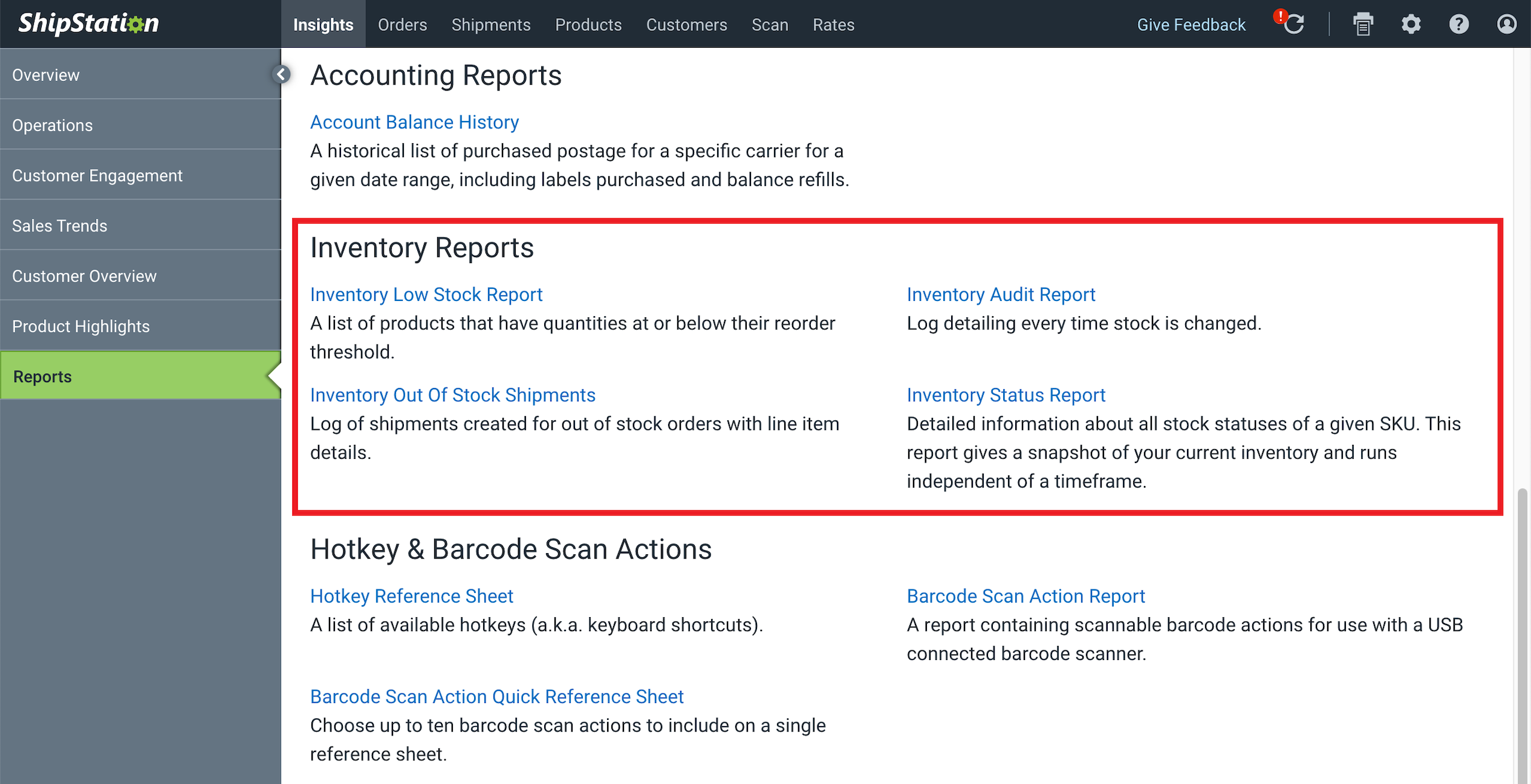Open Inventory Low Stock Report
This screenshot has height=784, width=1531.
click(x=426, y=293)
